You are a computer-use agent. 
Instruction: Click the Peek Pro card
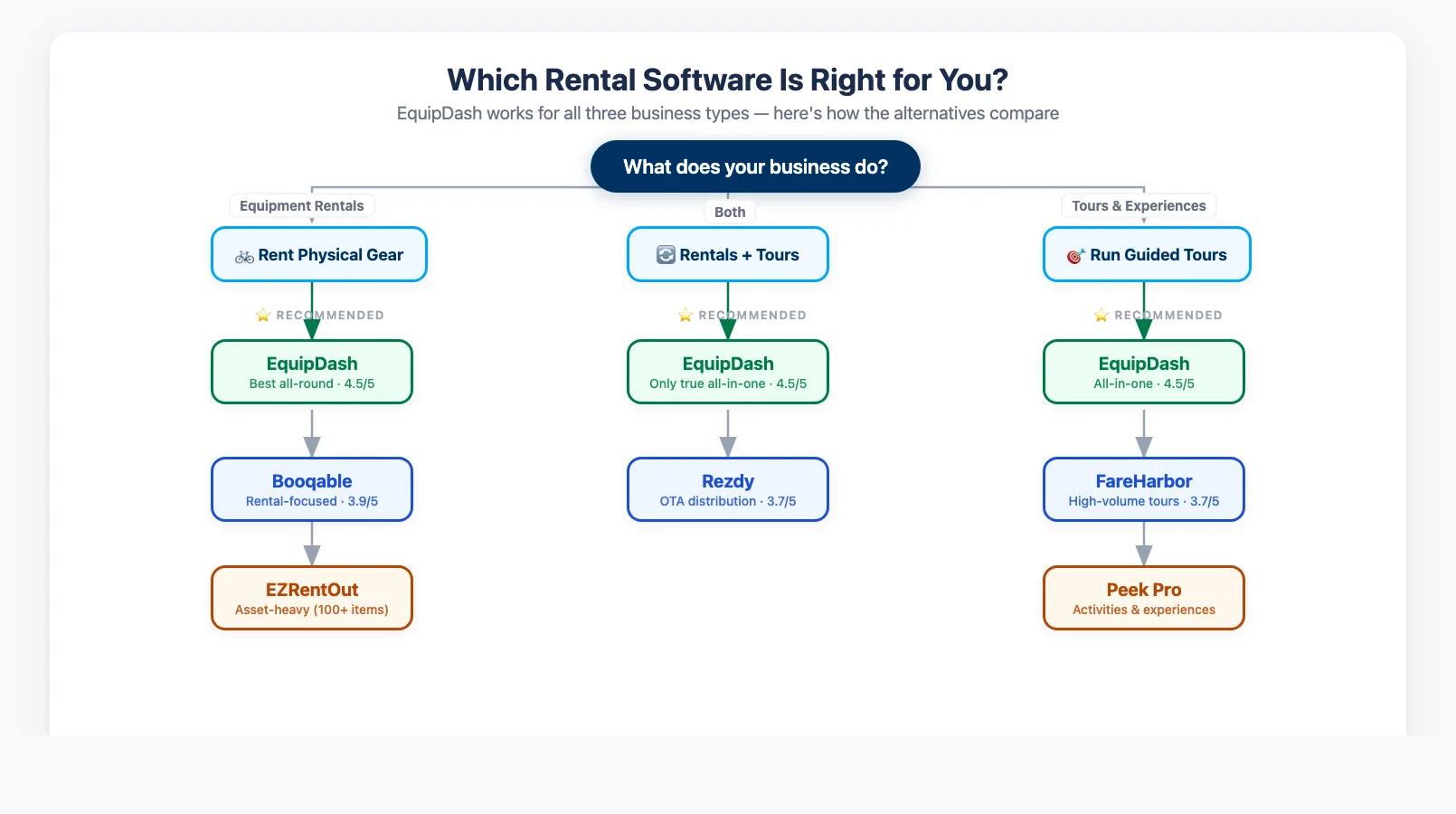click(1144, 597)
